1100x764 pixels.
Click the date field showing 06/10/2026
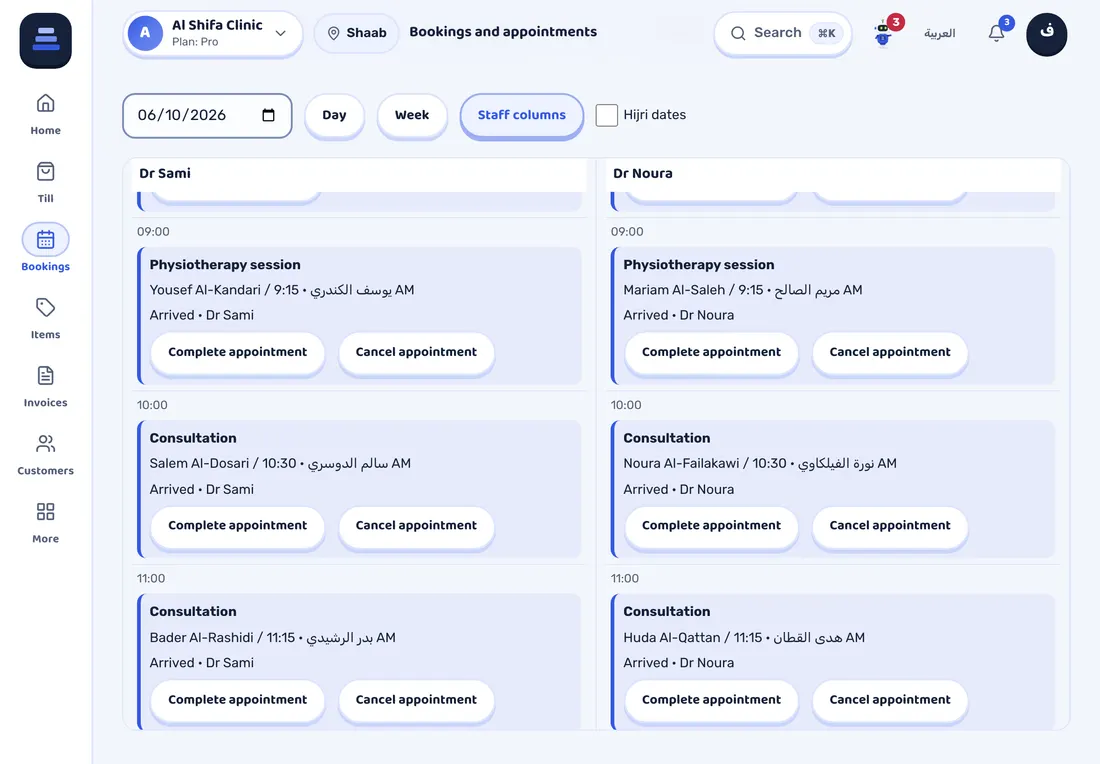pos(207,115)
